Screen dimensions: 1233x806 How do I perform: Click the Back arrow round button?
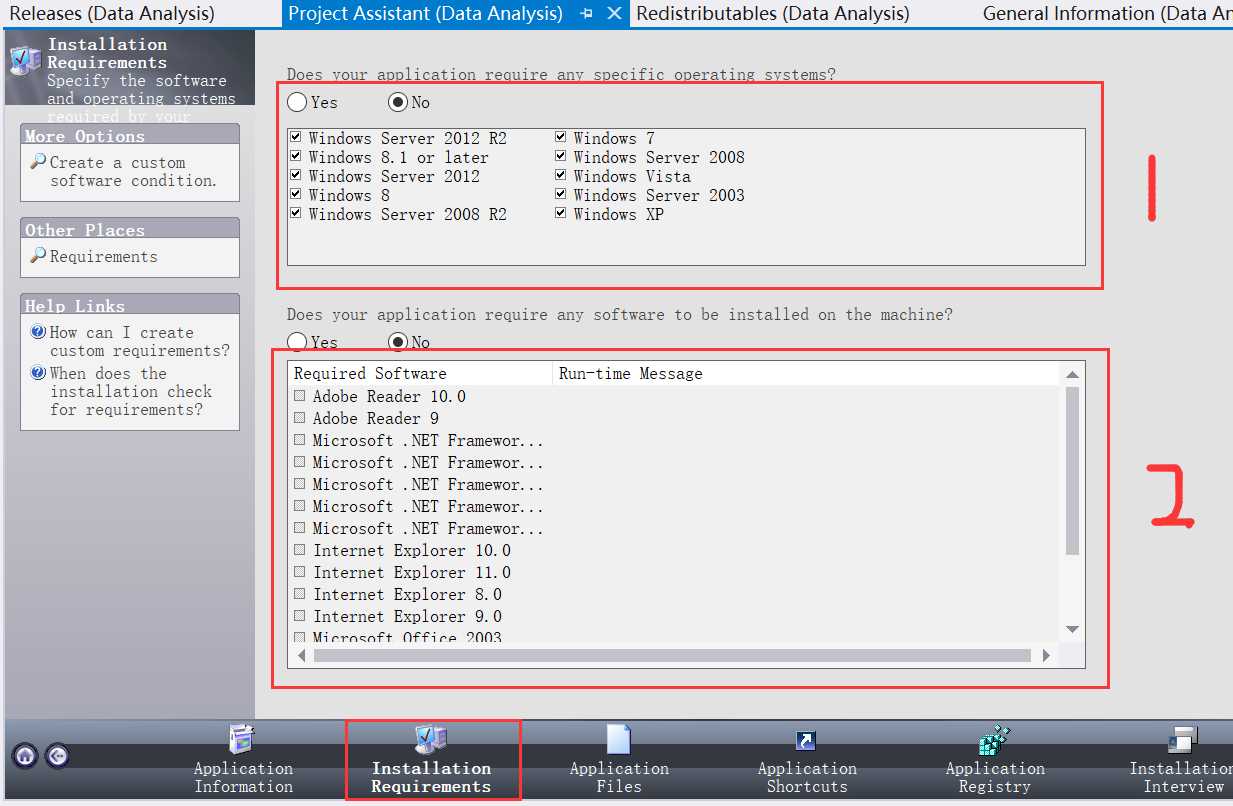tap(57, 755)
